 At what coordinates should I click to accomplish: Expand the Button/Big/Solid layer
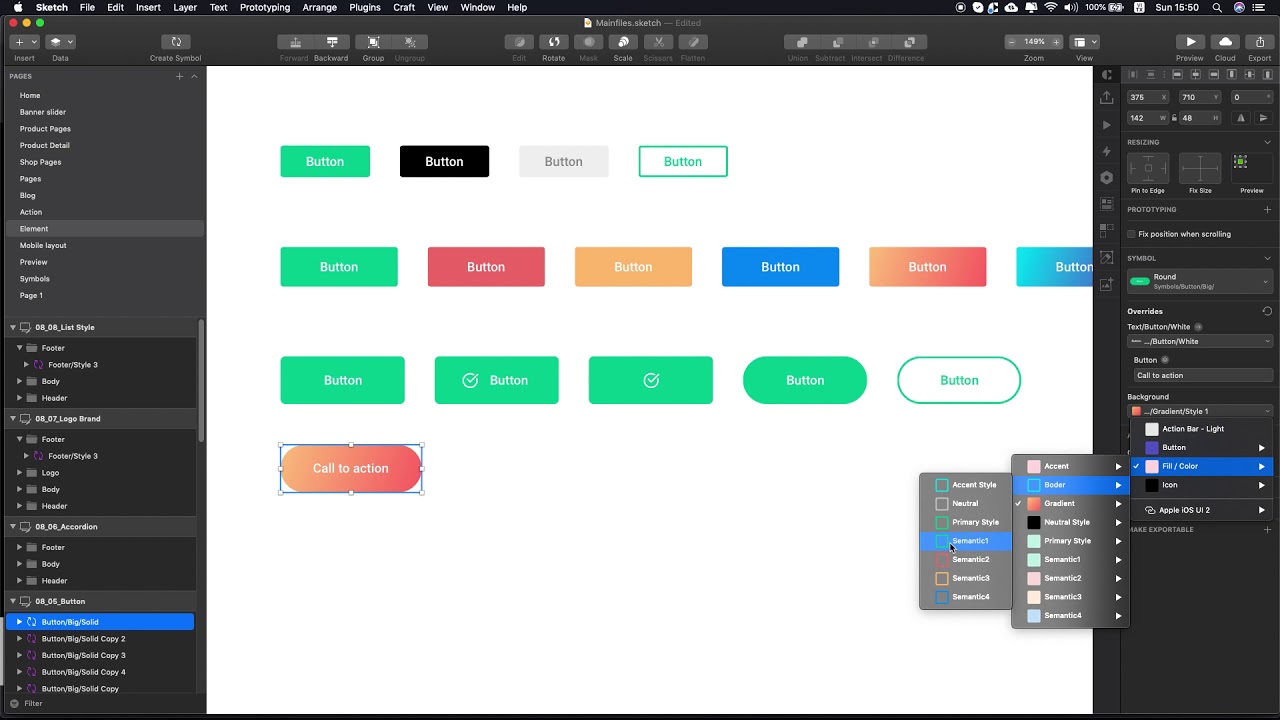coord(19,622)
